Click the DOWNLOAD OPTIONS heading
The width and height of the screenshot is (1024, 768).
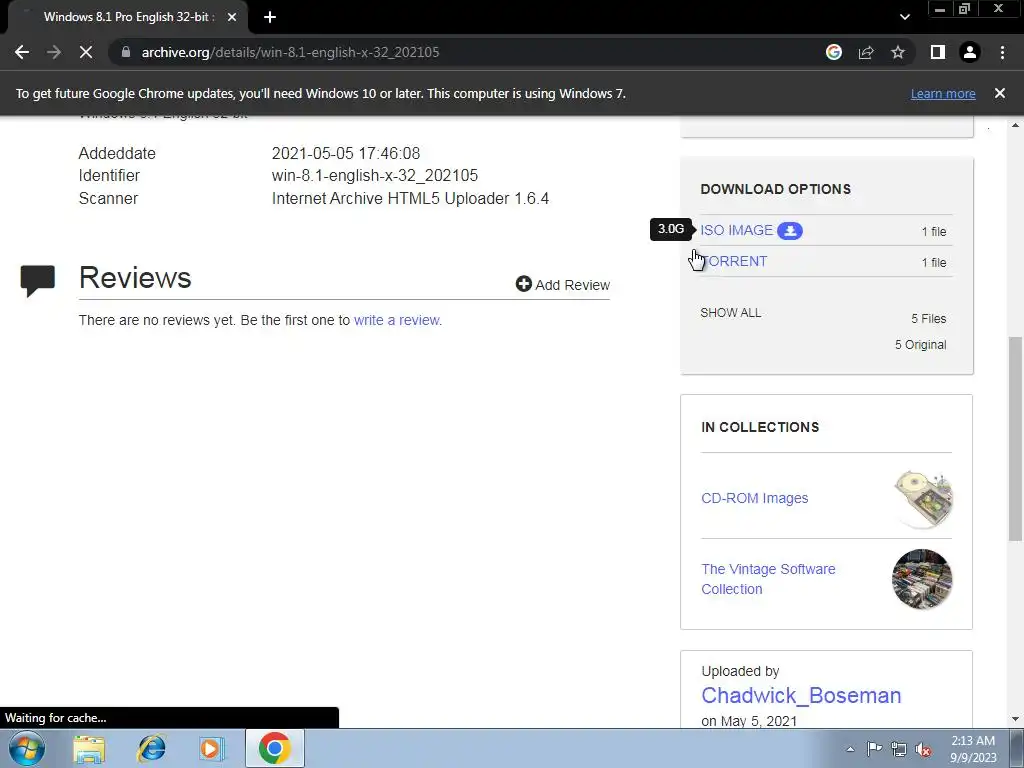(776, 189)
